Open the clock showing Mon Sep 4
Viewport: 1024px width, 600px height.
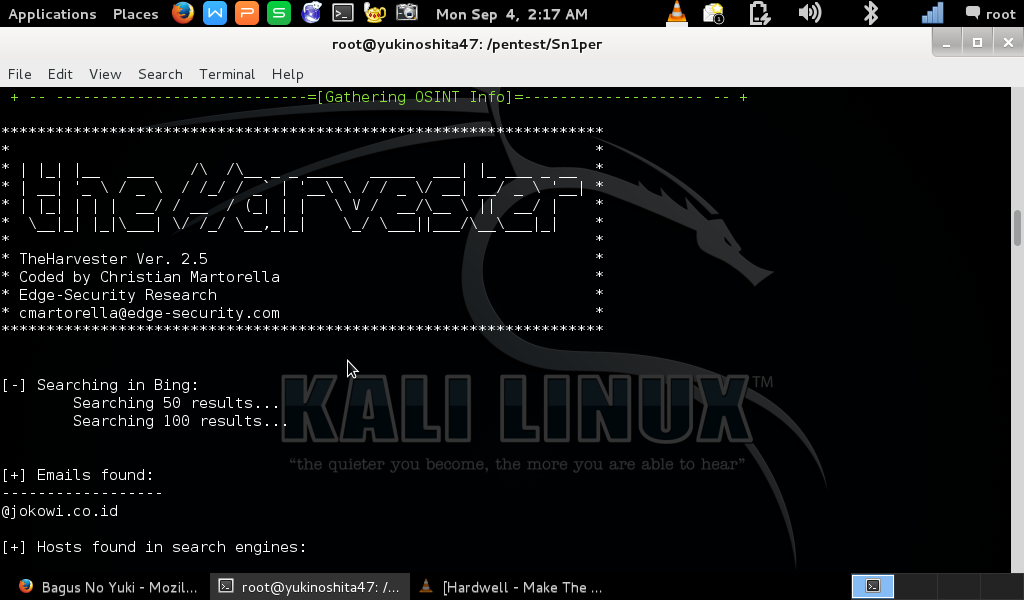(511, 14)
